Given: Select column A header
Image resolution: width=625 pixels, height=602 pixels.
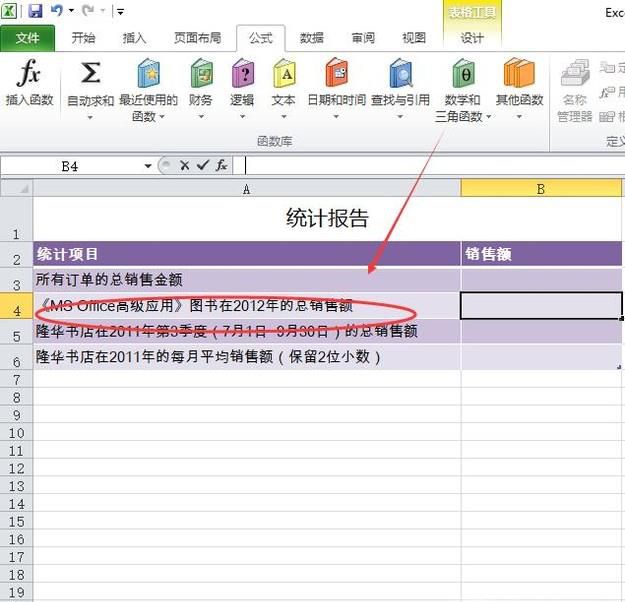Looking at the screenshot, I should [x=246, y=189].
